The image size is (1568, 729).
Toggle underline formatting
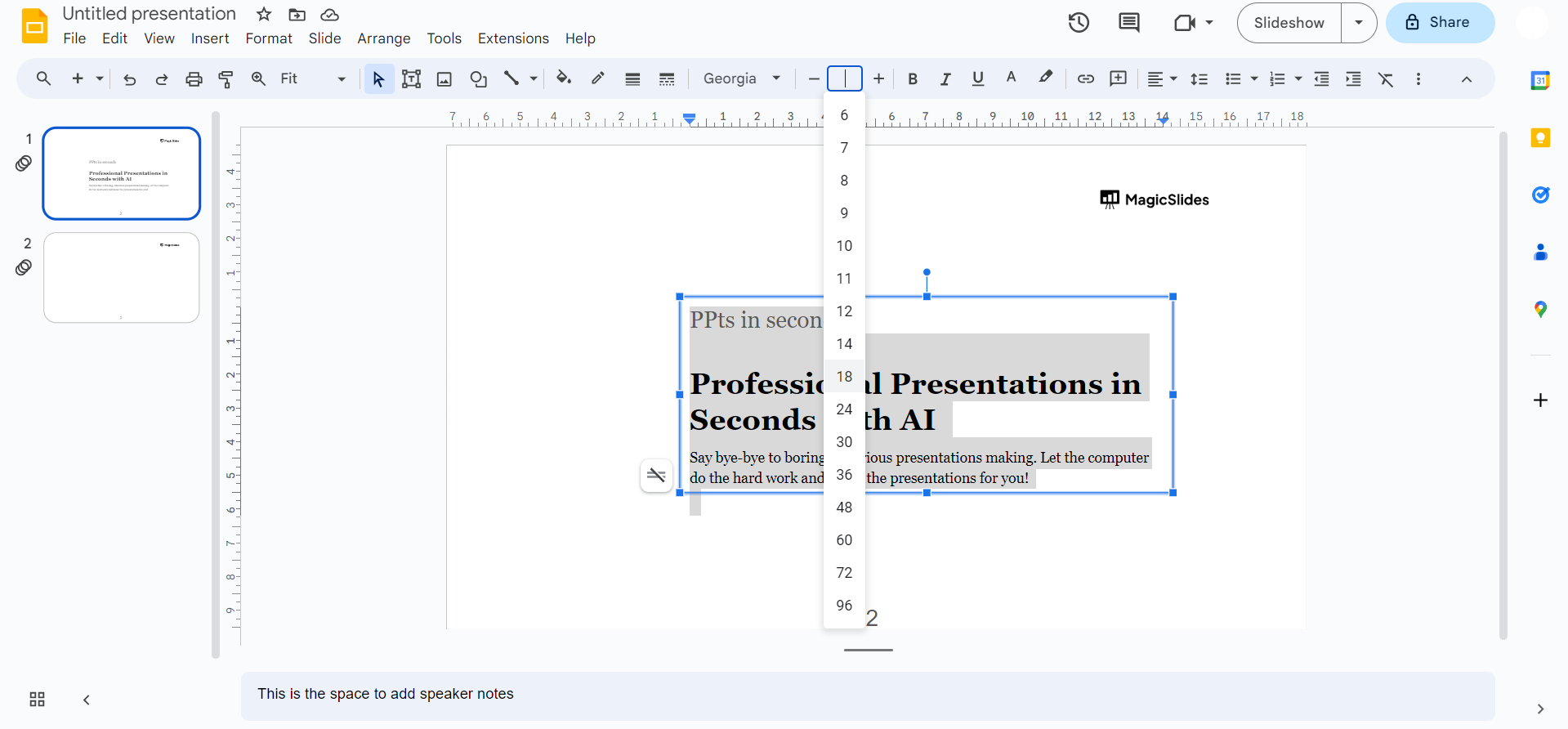click(978, 79)
